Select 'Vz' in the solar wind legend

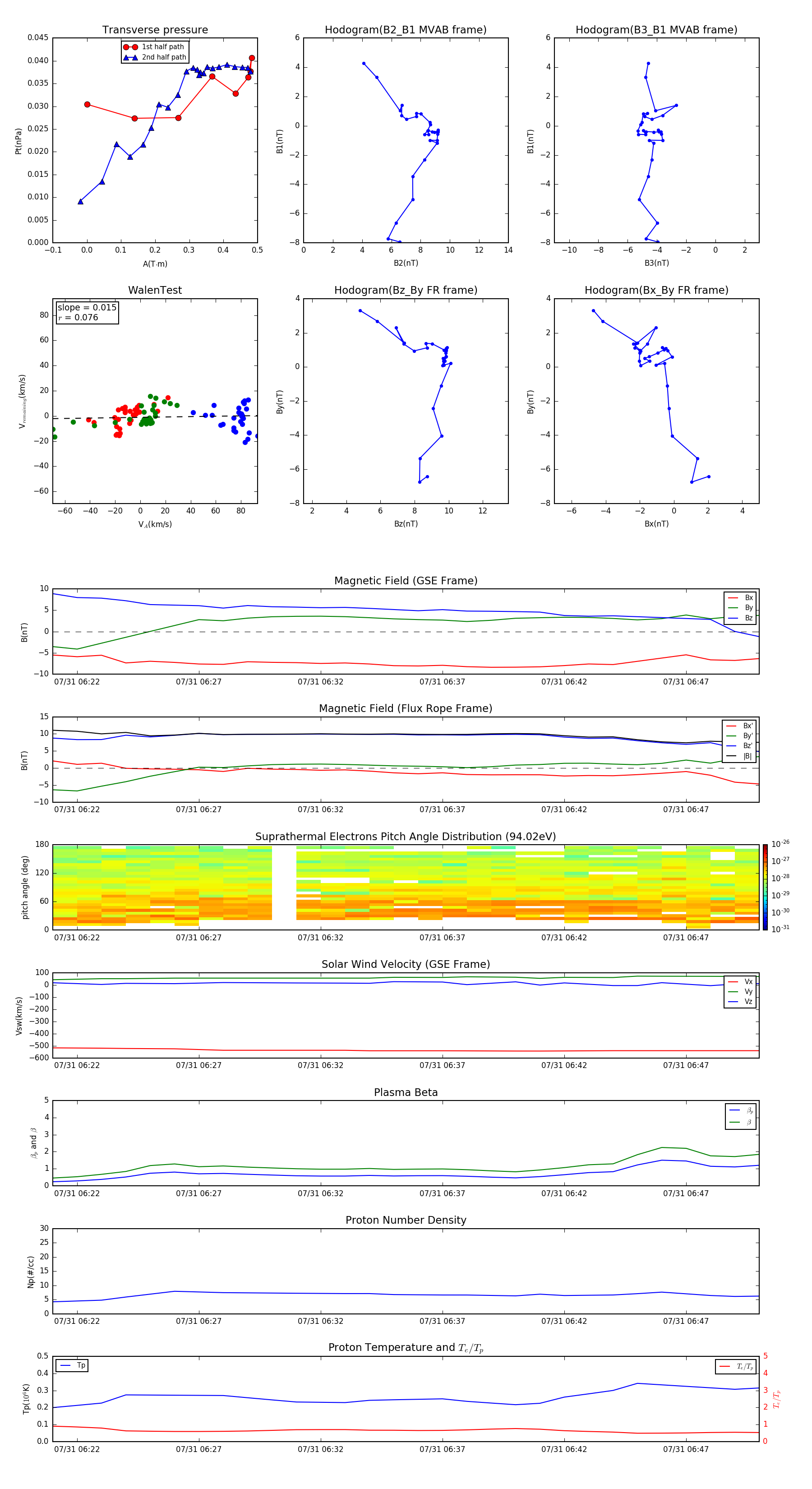coord(740,1002)
